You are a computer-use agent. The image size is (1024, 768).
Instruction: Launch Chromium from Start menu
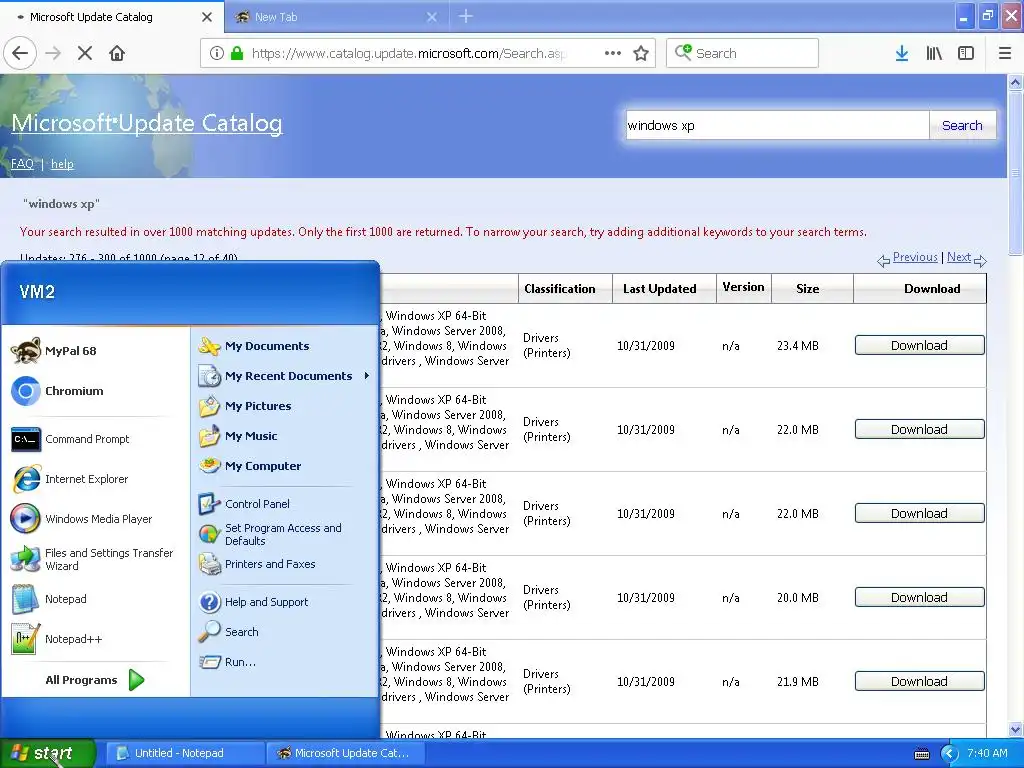point(95,391)
